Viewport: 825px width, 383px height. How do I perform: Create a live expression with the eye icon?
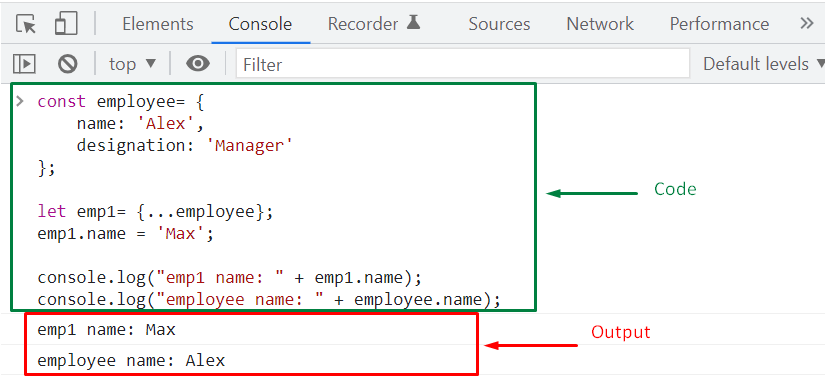point(198,64)
